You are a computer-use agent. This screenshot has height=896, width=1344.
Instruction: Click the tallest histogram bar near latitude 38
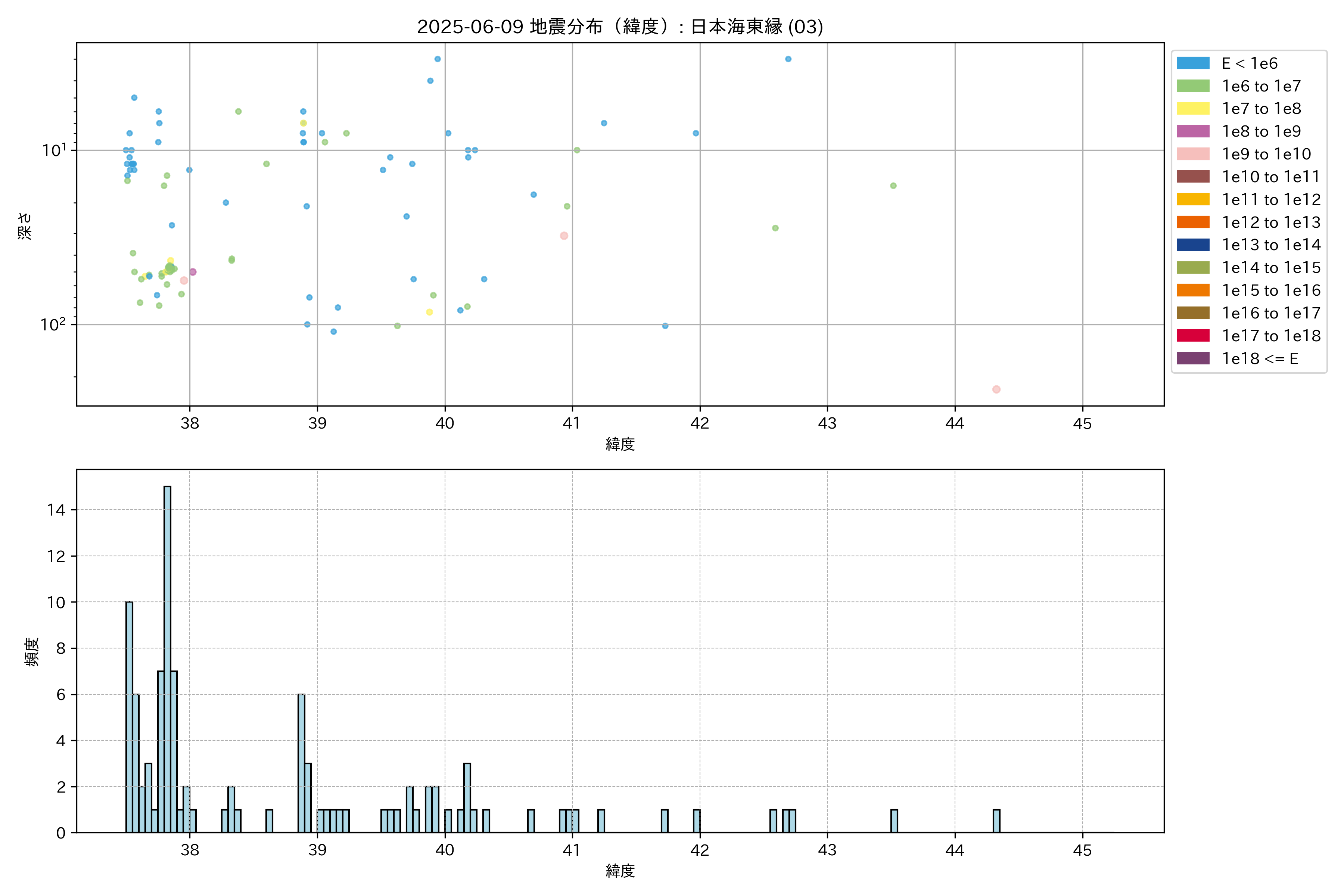(x=167, y=659)
